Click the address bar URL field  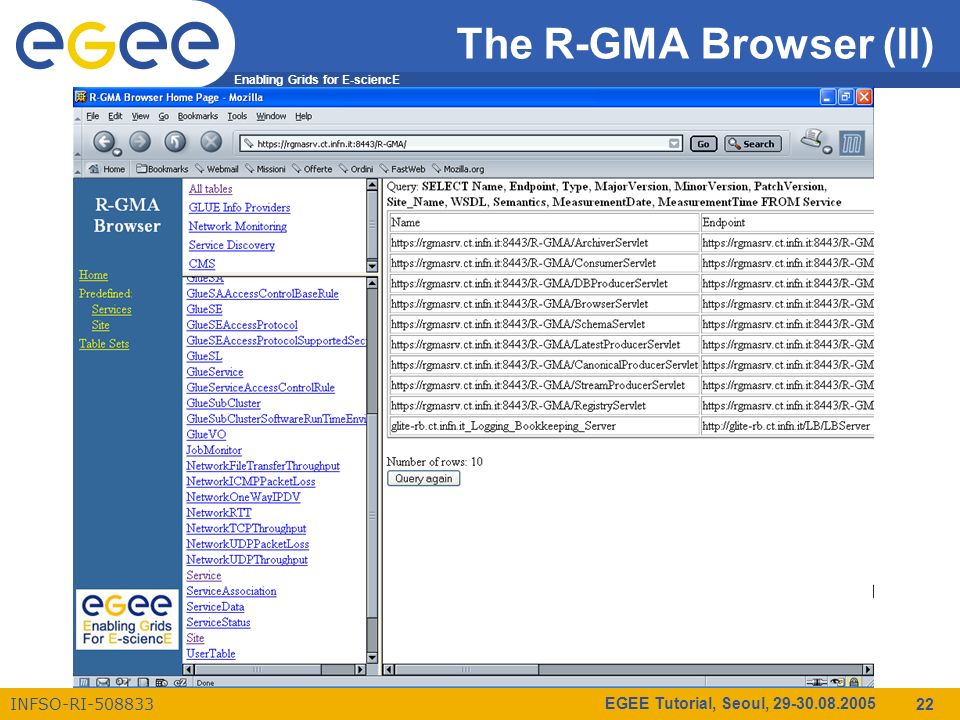click(459, 144)
